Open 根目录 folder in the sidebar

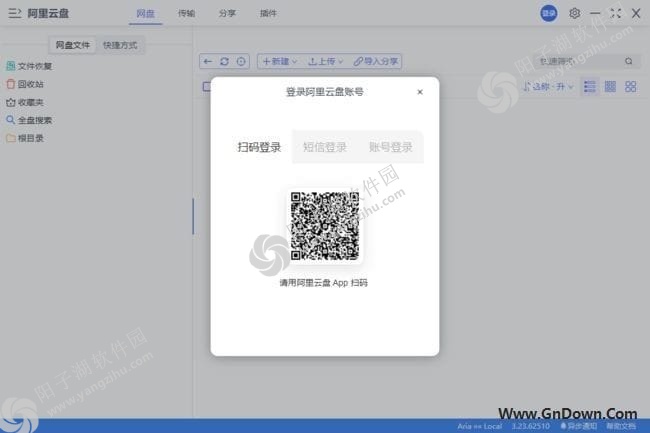coord(25,138)
